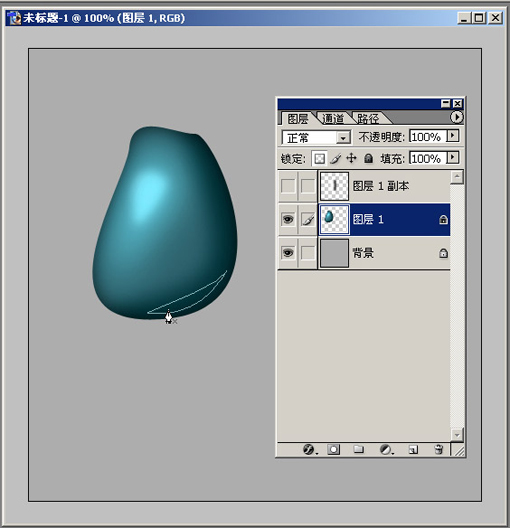510x528 pixels.
Task: Click layers scrollbar down arrow
Action: pos(457,434)
